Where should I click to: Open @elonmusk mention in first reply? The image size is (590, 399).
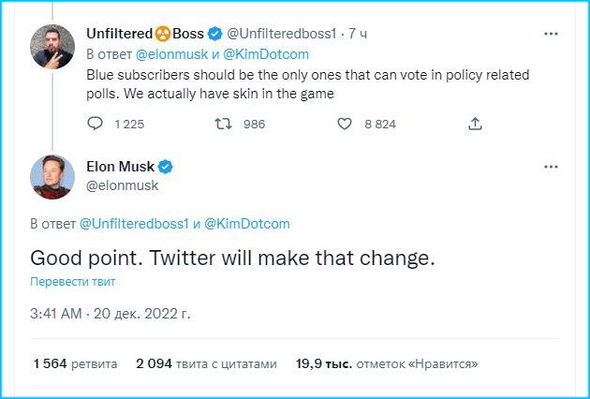pyautogui.click(x=171, y=54)
